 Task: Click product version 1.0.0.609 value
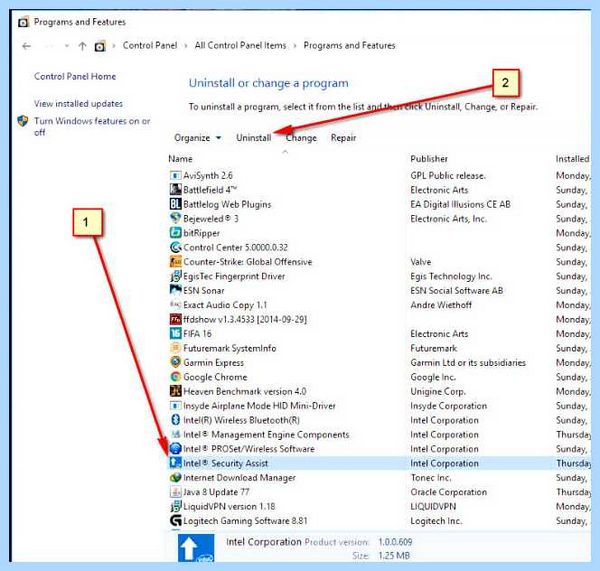tap(395, 542)
